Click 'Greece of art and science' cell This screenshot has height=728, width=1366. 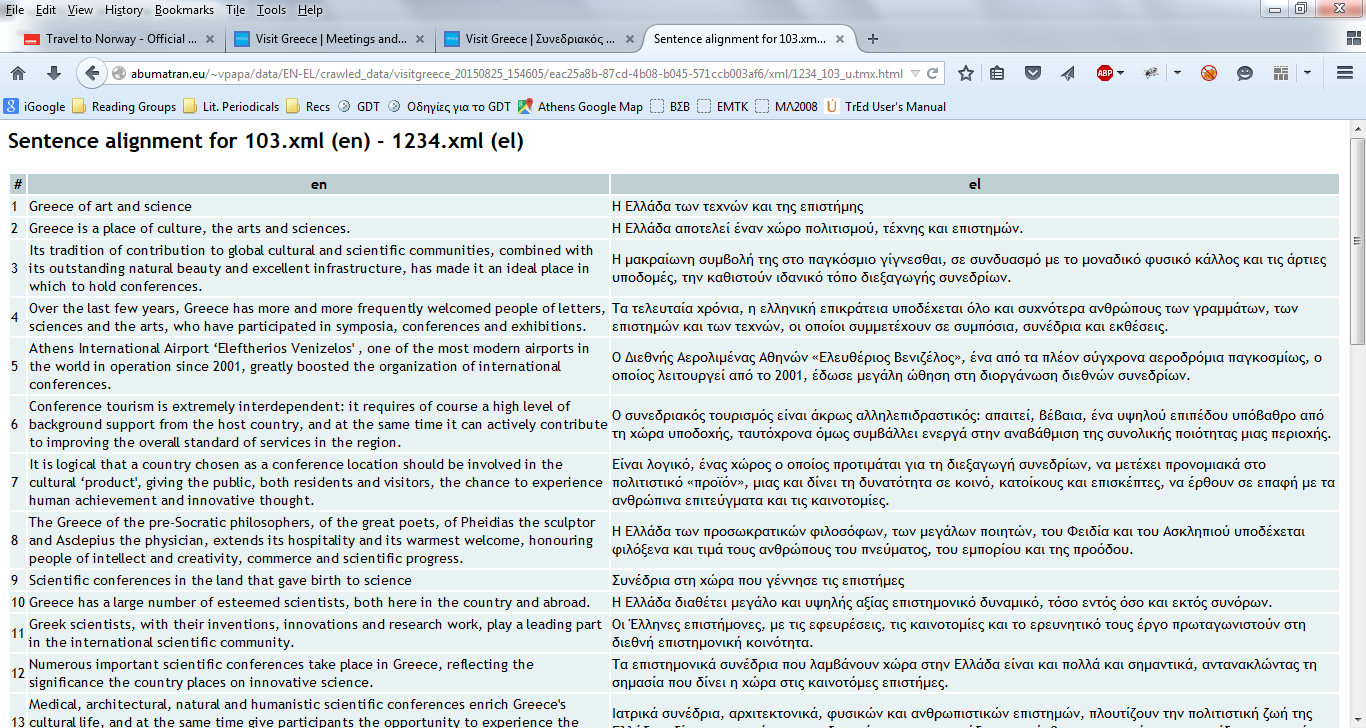pyautogui.click(x=319, y=206)
